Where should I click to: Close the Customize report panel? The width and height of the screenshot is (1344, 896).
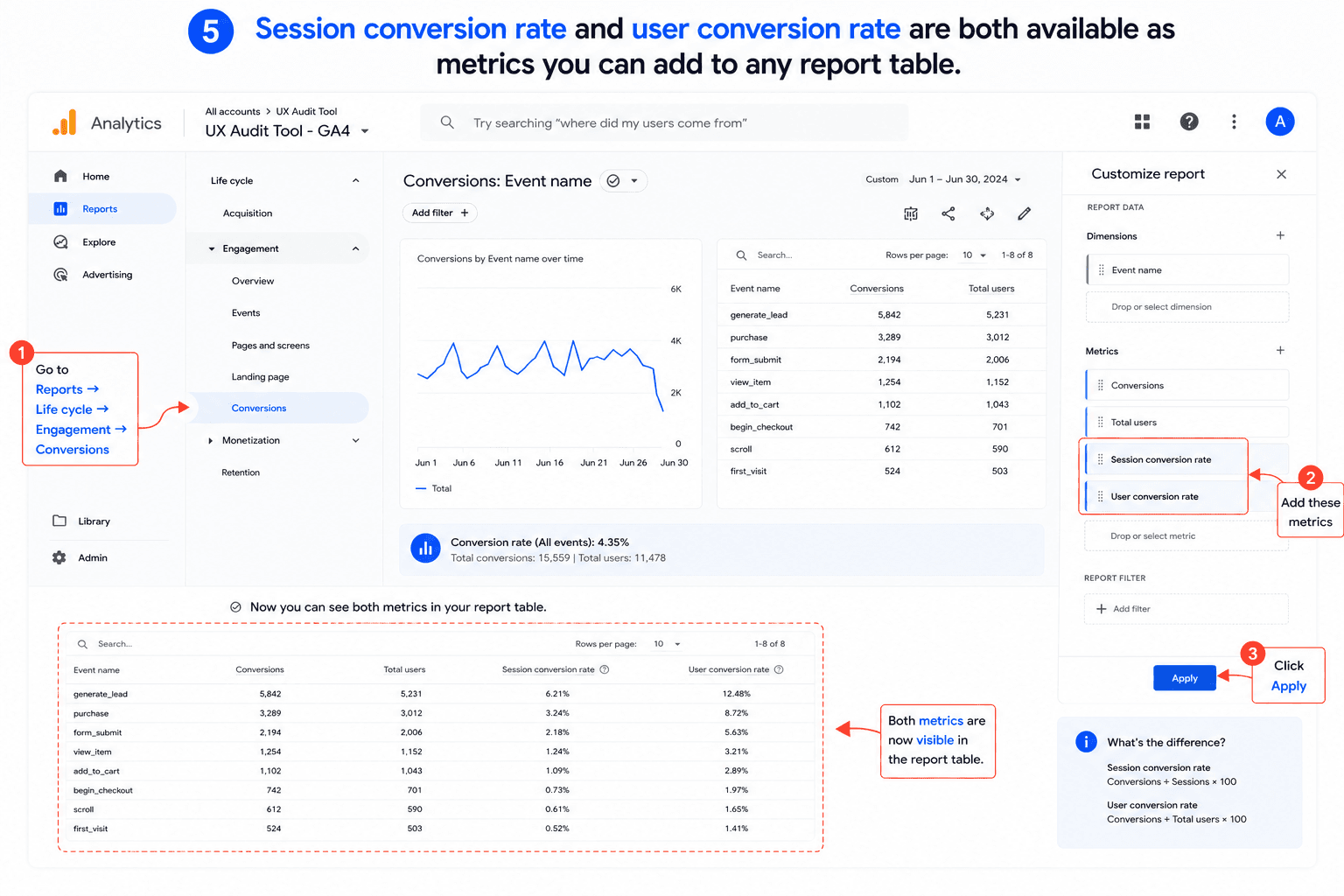[x=1281, y=174]
